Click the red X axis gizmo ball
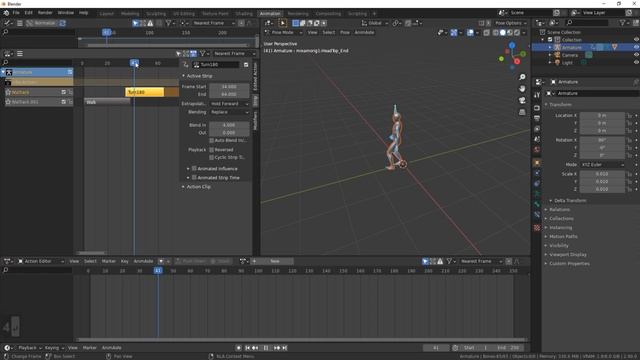This screenshot has height=360, width=640. tap(517, 62)
